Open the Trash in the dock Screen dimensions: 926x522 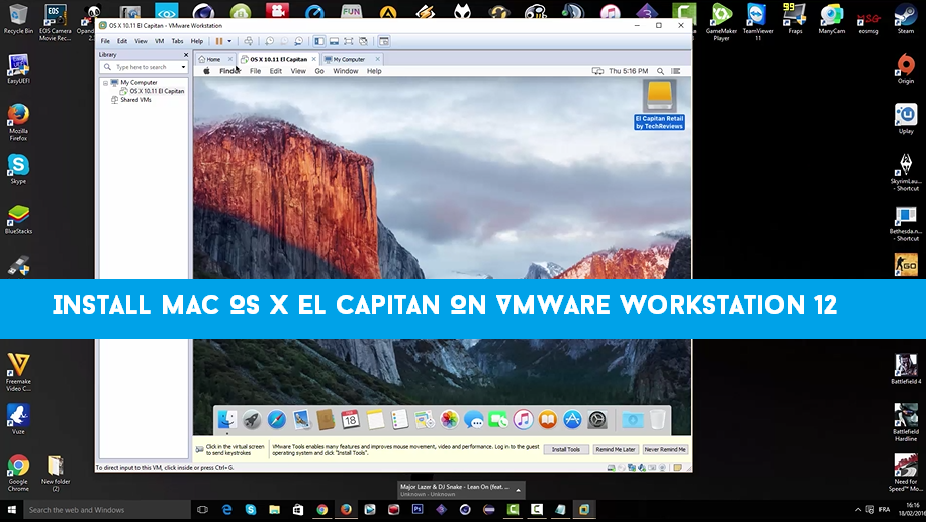click(x=657, y=420)
